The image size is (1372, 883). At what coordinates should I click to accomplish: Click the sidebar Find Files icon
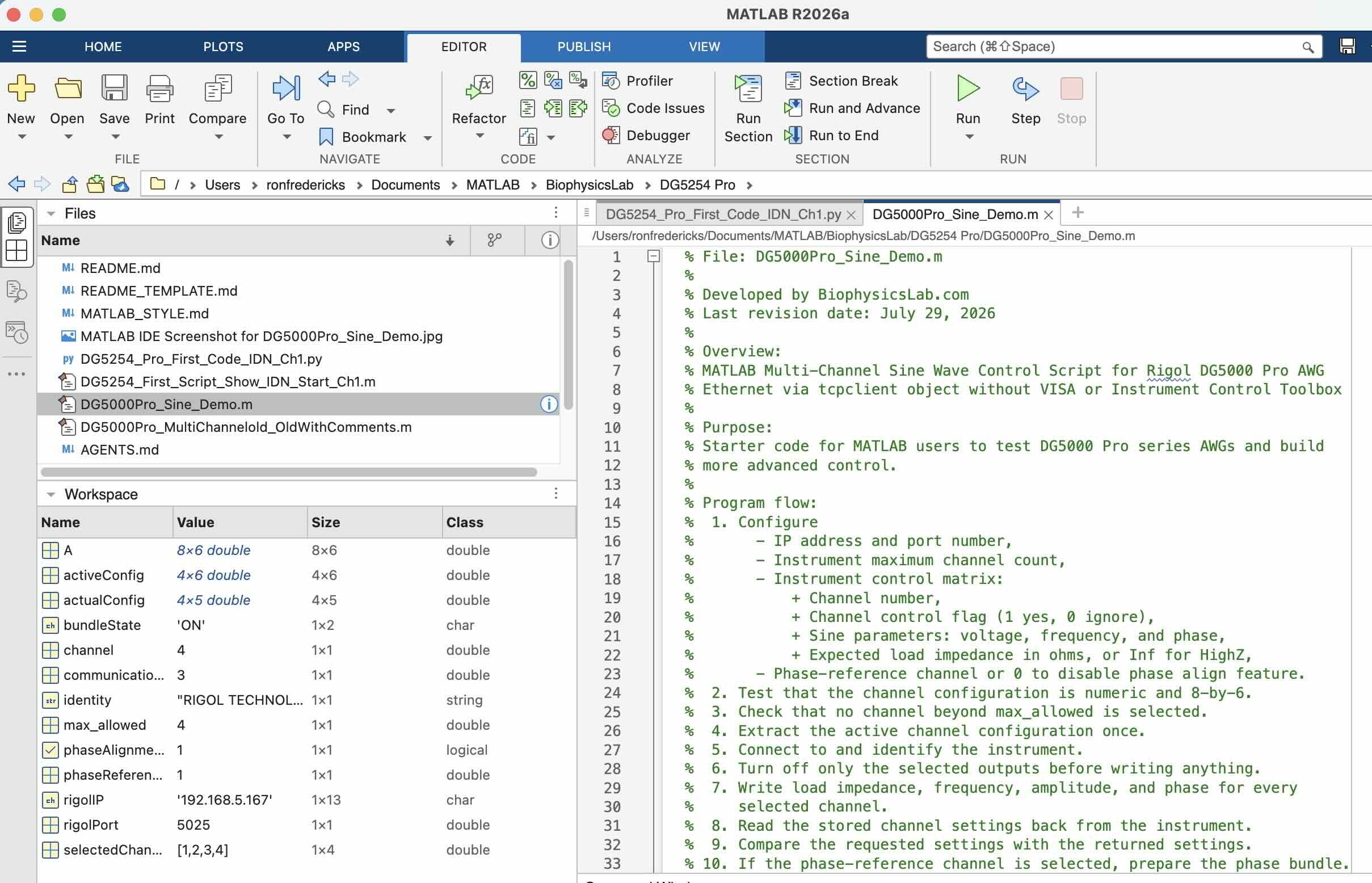click(x=16, y=292)
